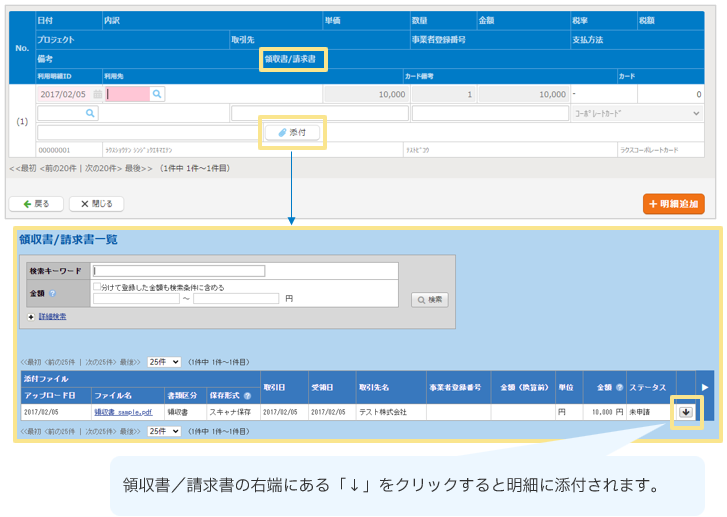Click the right arrow icon in table header
Screen dimensions: 727x517
pyautogui.click(x=705, y=386)
